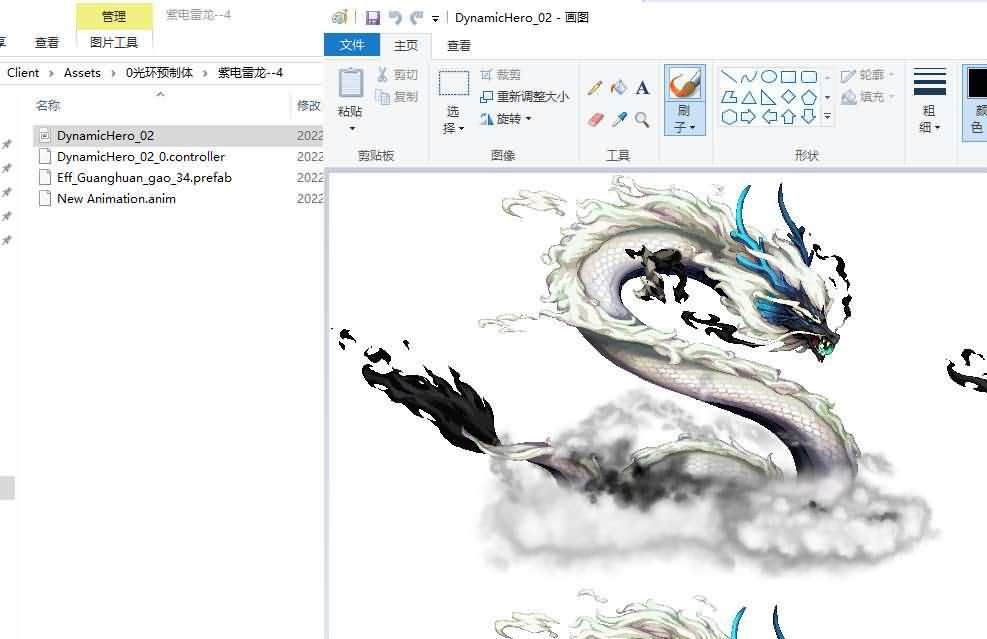Select the Line shape
This screenshot has height=639, width=987.
(729, 77)
